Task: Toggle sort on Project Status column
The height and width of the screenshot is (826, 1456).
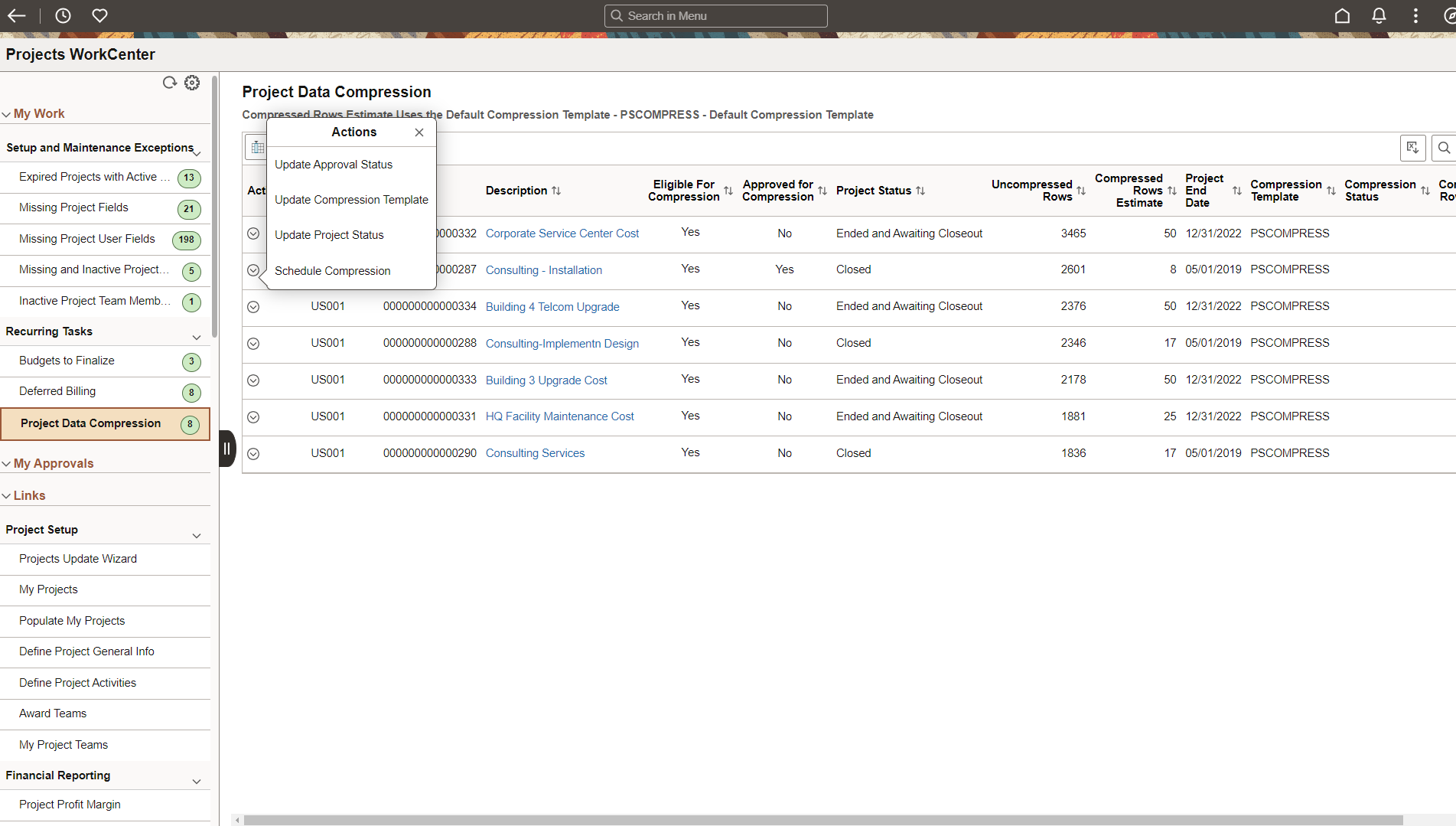Action: tap(922, 191)
